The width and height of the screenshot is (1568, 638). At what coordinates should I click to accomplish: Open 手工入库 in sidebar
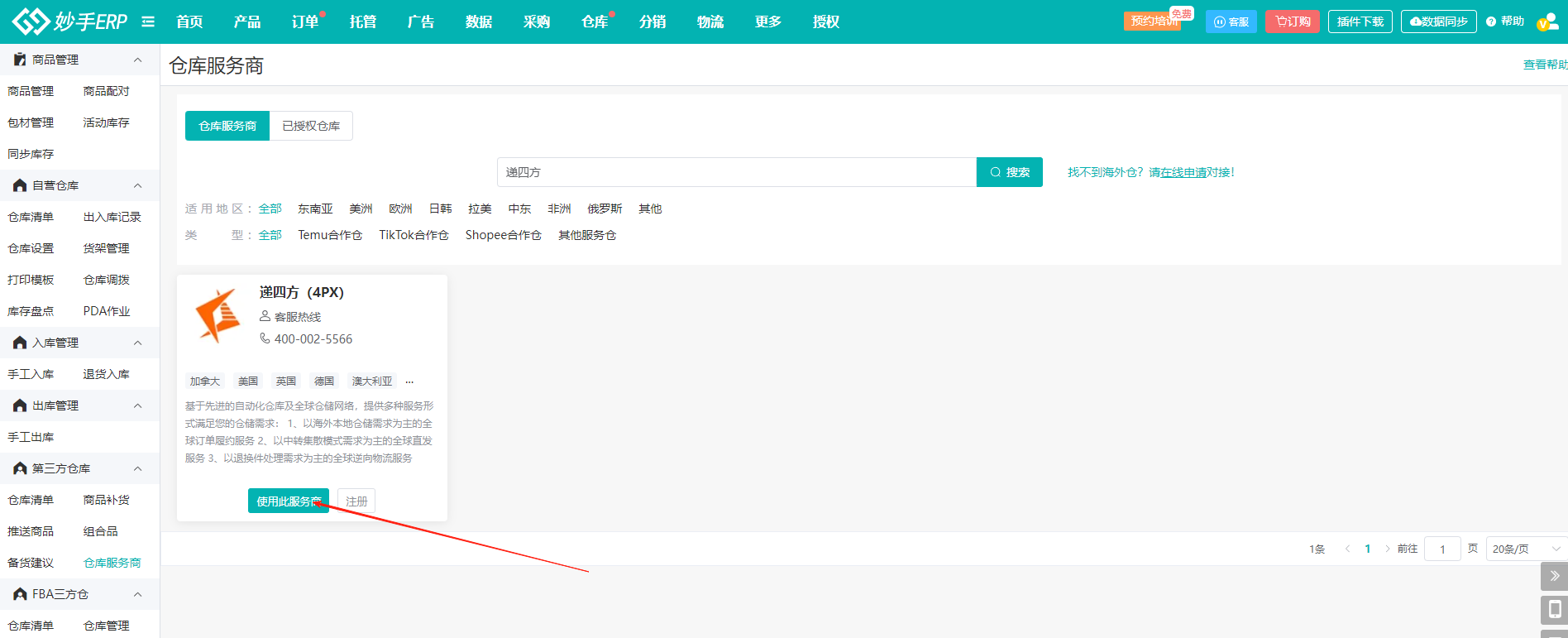[x=31, y=374]
